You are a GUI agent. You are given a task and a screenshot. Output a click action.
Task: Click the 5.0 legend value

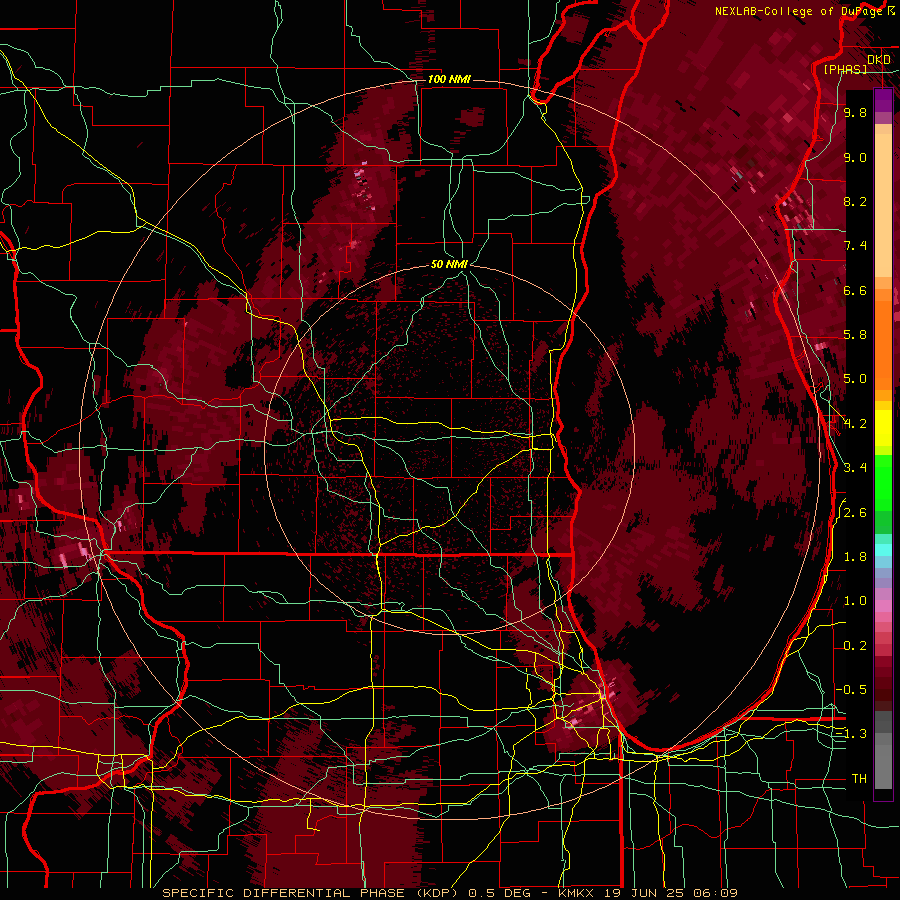coord(855,379)
